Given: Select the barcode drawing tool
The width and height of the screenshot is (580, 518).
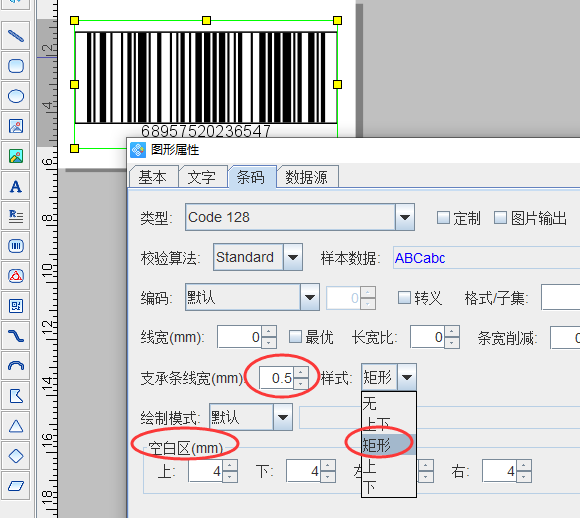Looking at the screenshot, I should tap(16, 246).
